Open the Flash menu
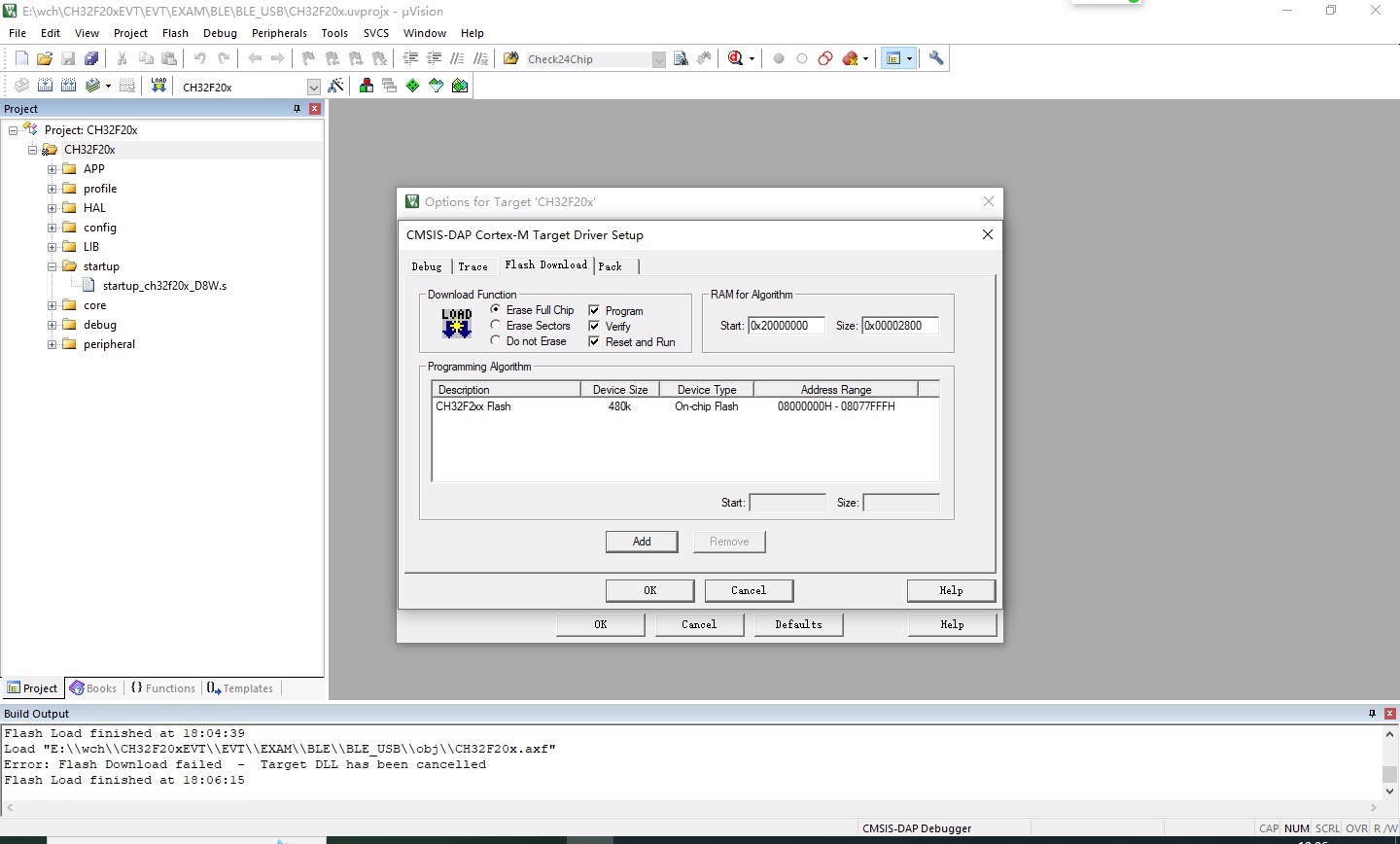 (175, 33)
